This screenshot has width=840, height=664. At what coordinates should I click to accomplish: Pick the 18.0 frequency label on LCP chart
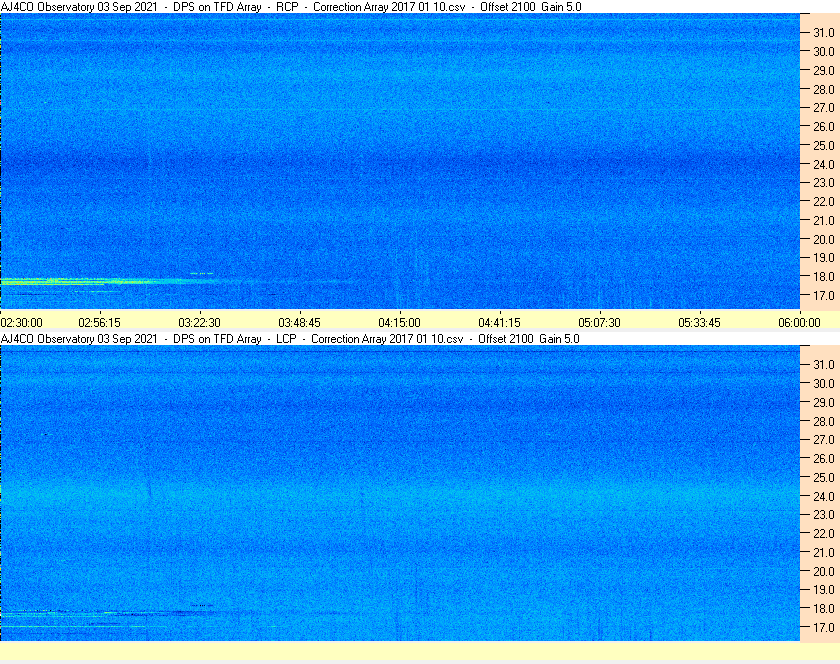click(824, 609)
